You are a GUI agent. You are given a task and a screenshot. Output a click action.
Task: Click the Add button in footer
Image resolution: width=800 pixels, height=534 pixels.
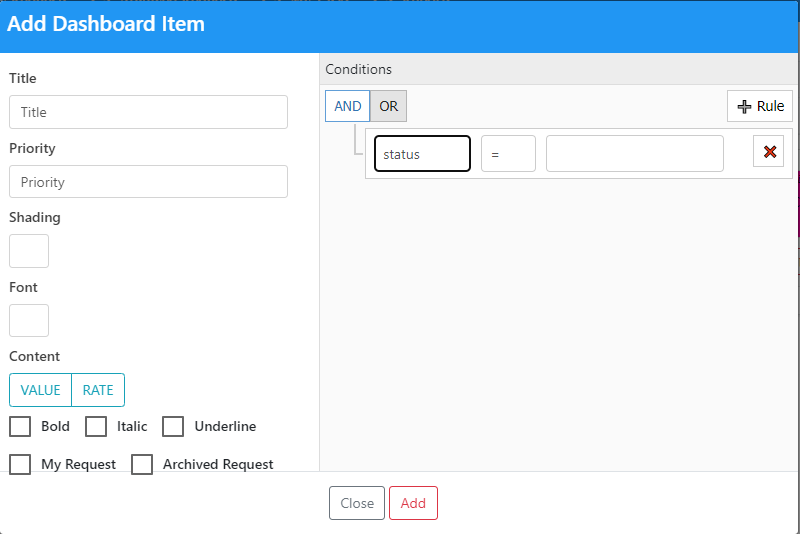[x=413, y=503]
